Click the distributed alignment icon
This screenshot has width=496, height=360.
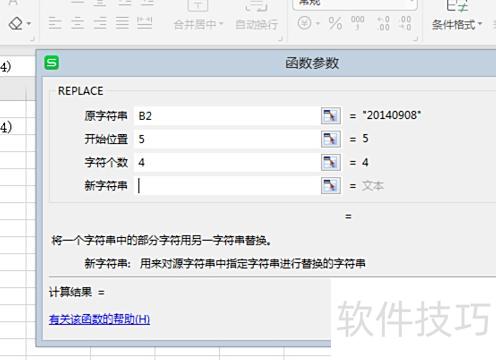click(x=145, y=23)
